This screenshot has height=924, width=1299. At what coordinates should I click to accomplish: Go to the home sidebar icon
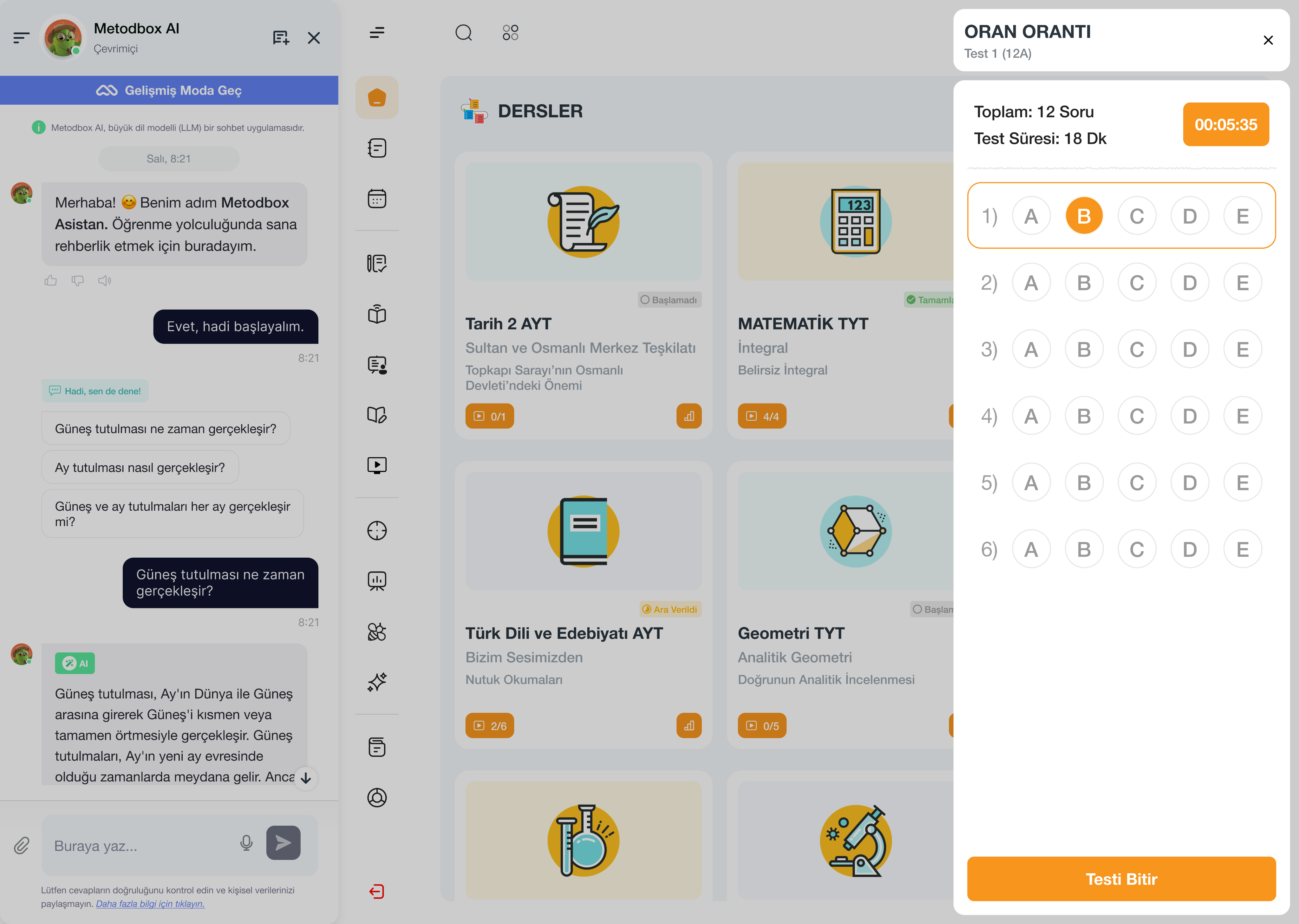tap(377, 97)
